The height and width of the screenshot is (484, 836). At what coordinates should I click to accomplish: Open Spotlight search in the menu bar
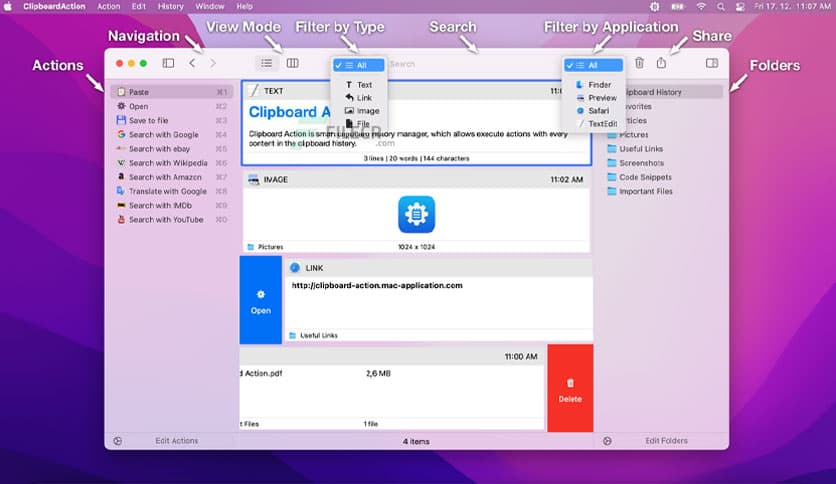pyautogui.click(x=720, y=6)
